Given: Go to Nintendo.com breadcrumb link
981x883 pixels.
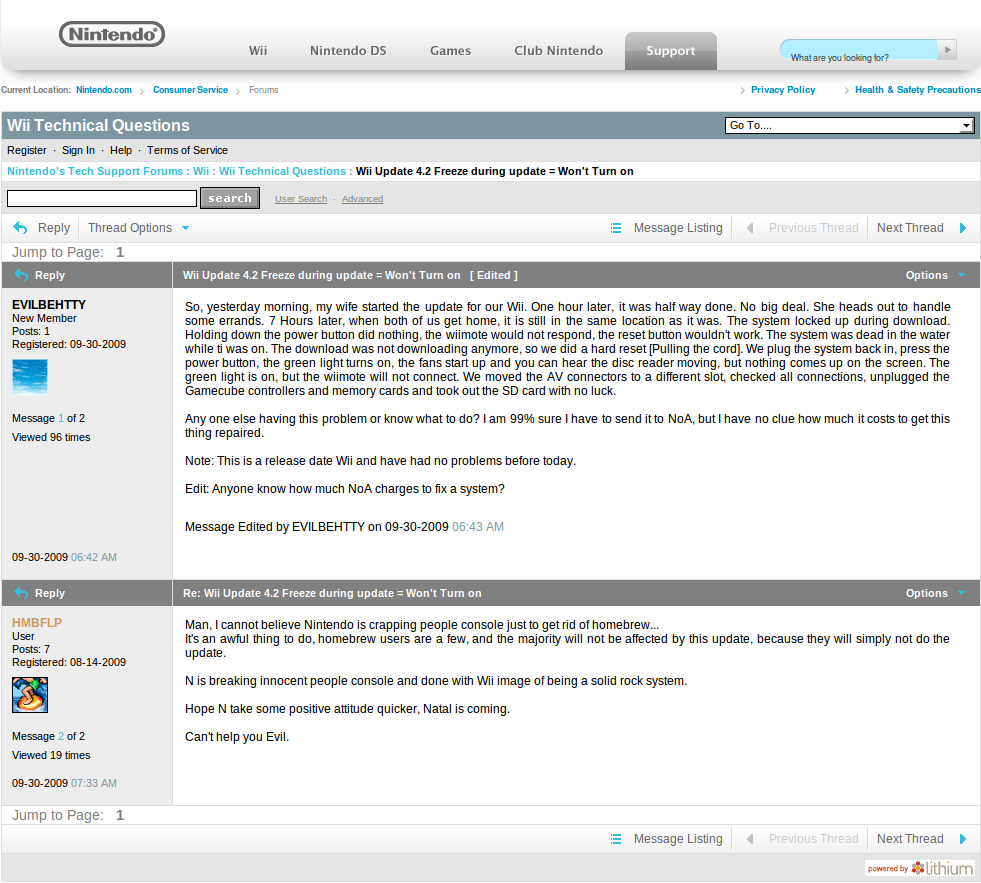Looking at the screenshot, I should pyautogui.click(x=104, y=90).
